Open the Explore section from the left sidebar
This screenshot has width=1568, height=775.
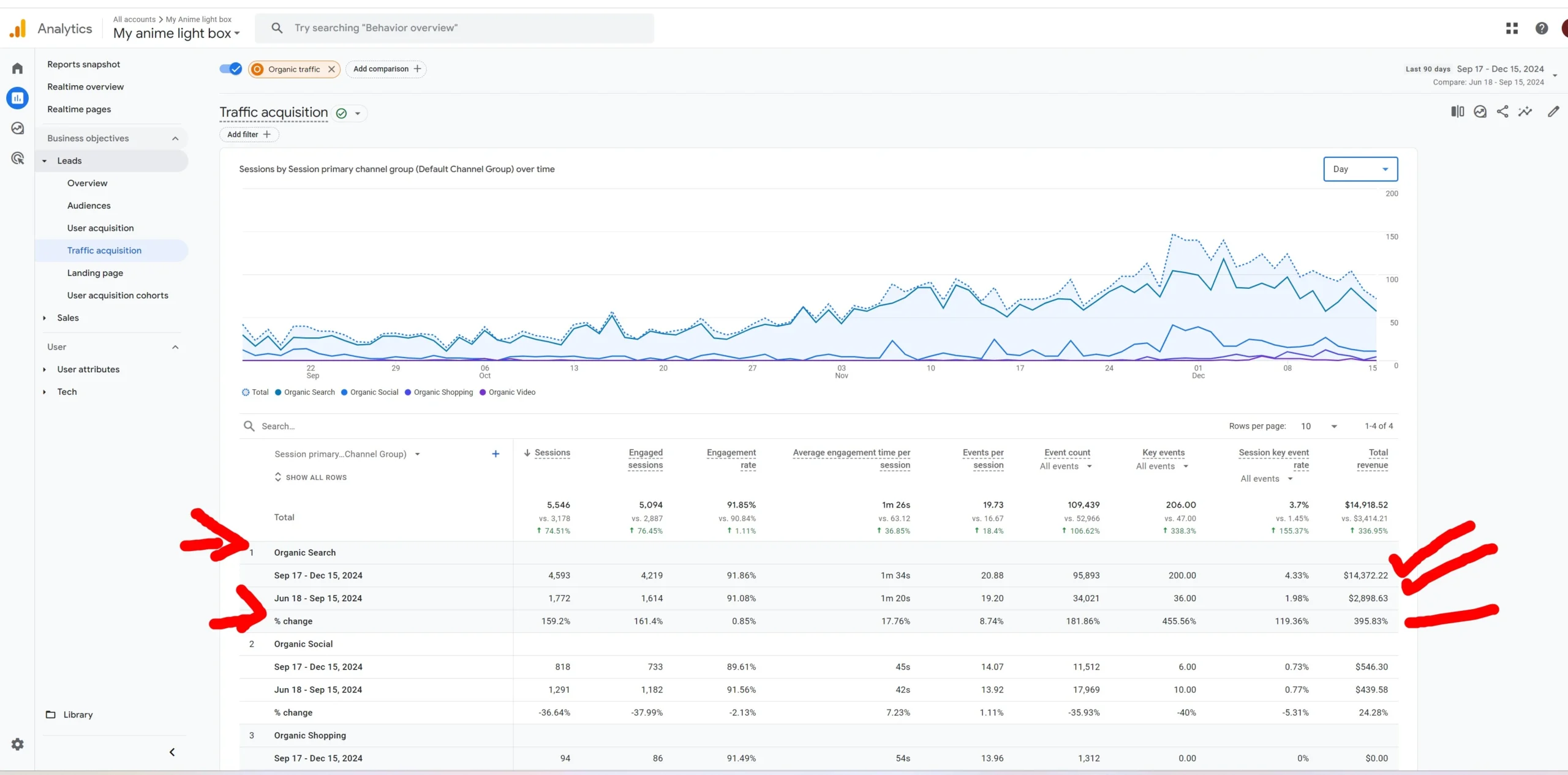(17, 128)
